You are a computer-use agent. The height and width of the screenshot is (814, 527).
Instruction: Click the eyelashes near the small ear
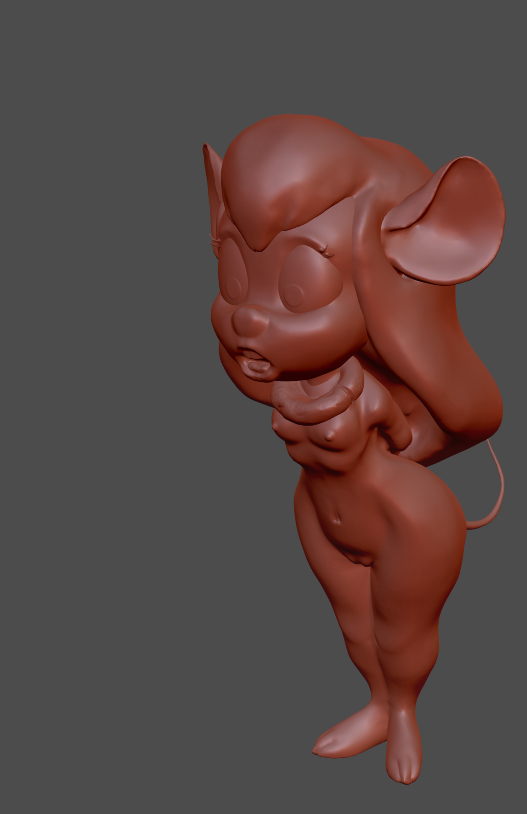pos(214,240)
